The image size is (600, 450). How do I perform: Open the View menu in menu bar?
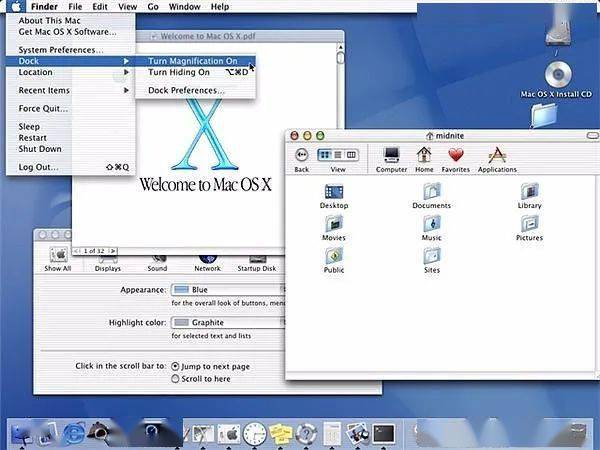127,7
